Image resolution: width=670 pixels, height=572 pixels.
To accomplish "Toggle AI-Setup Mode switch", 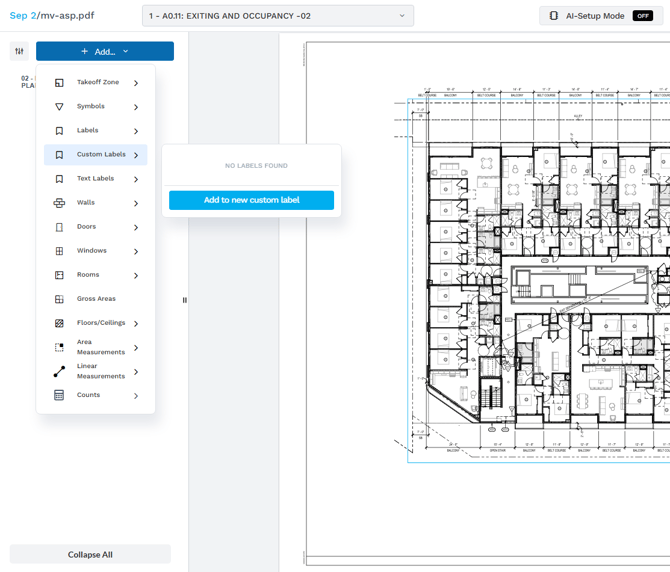I will click(643, 16).
